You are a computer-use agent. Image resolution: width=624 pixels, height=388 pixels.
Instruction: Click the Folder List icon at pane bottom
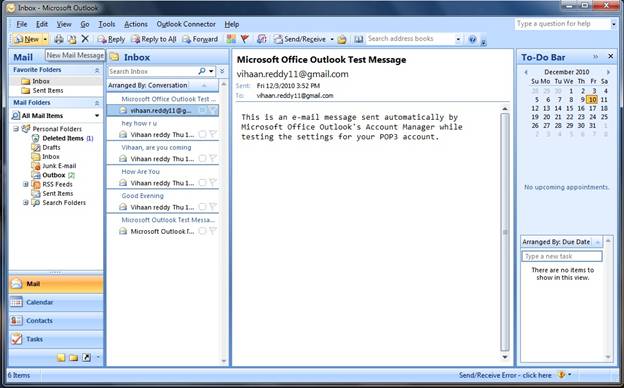(74, 357)
